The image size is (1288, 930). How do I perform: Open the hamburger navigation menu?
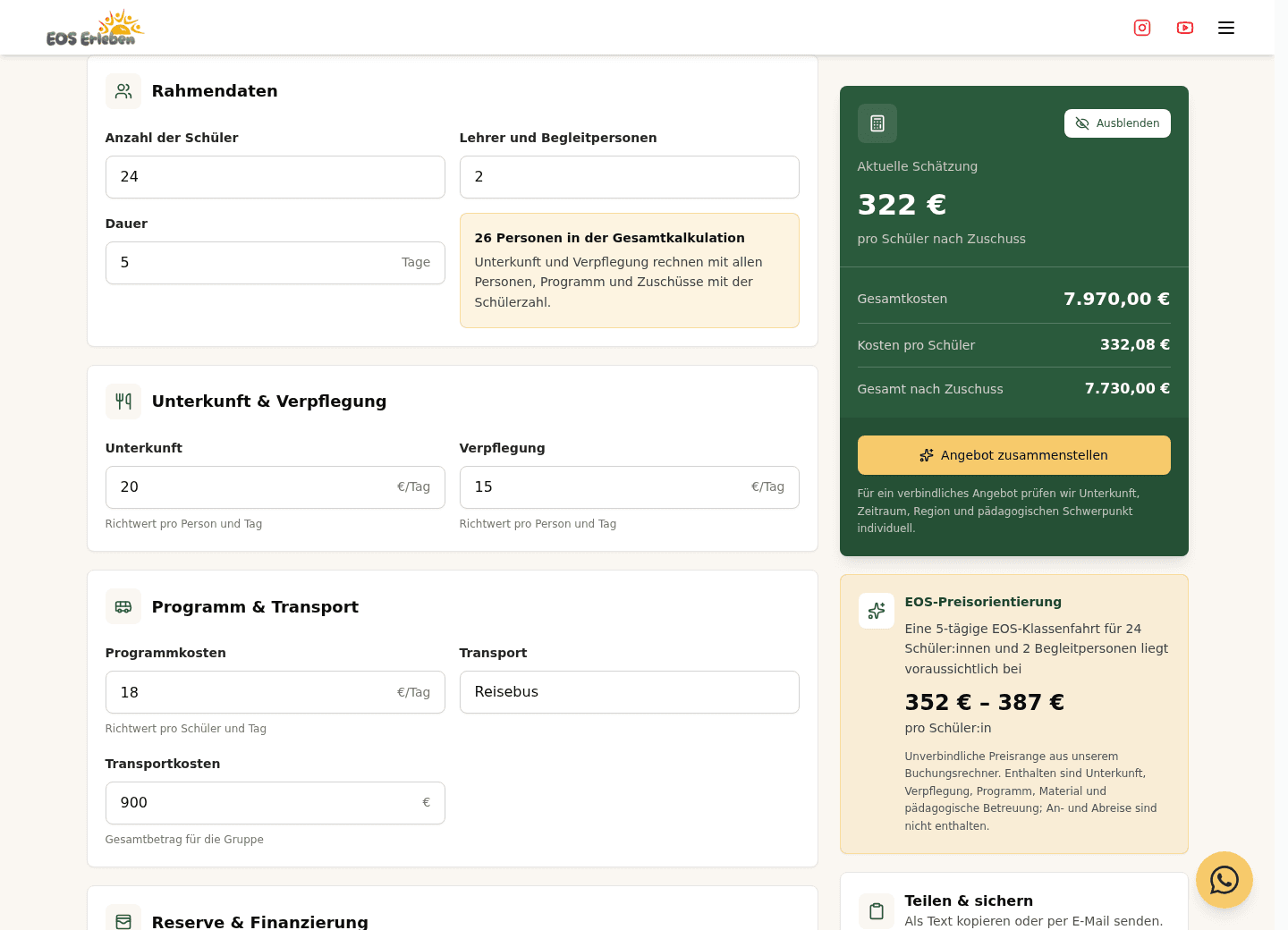(x=1226, y=28)
